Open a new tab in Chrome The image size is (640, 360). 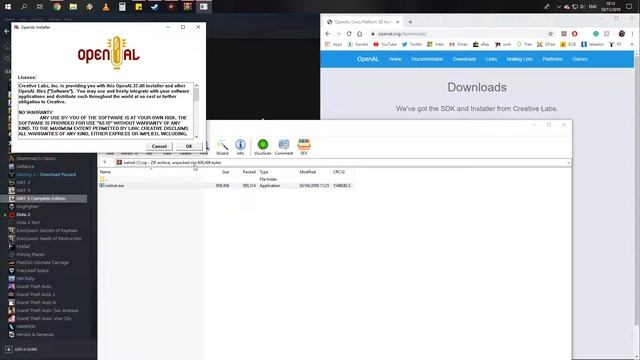[410, 22]
